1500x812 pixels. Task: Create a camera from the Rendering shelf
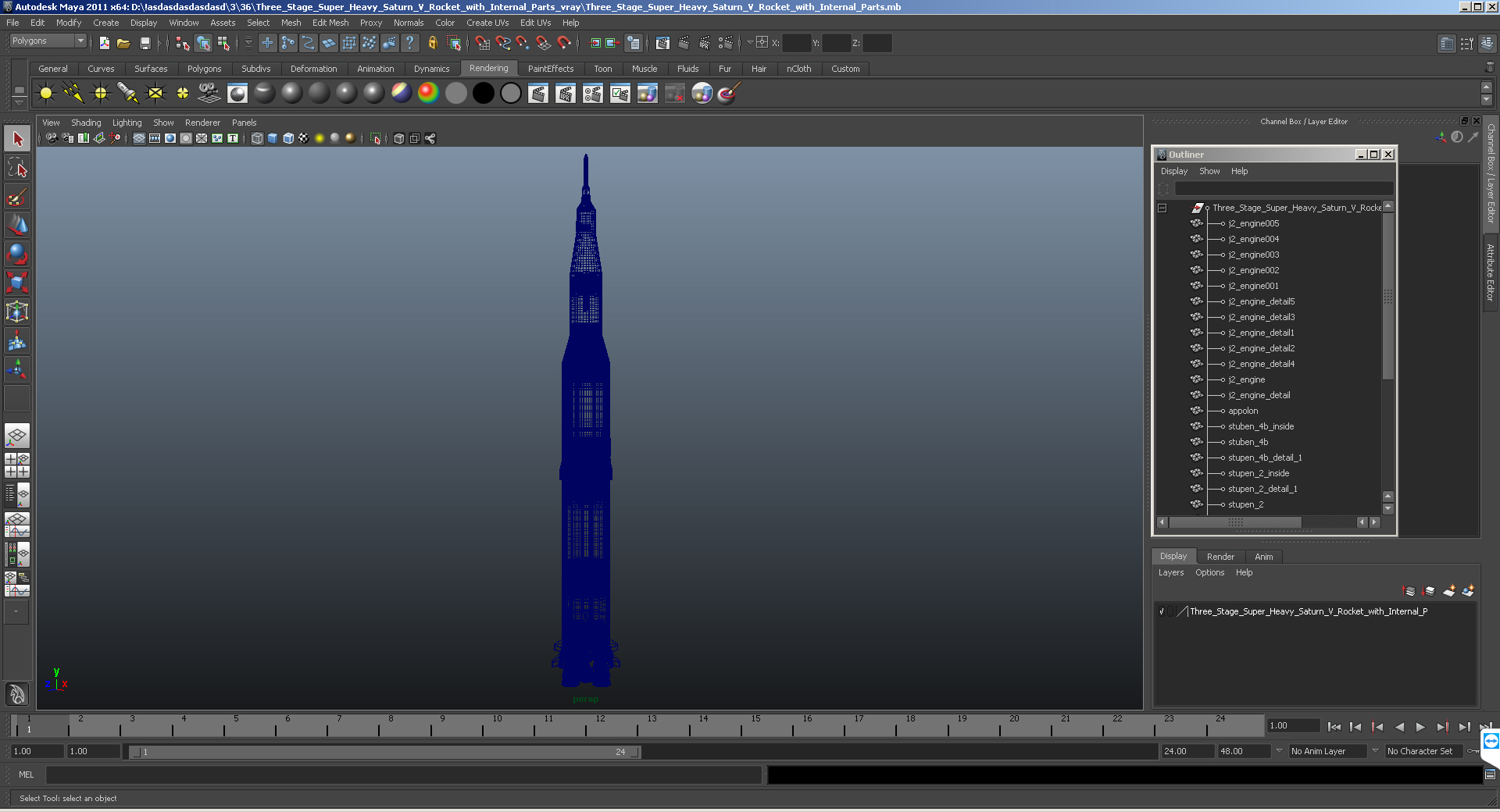pos(209,93)
